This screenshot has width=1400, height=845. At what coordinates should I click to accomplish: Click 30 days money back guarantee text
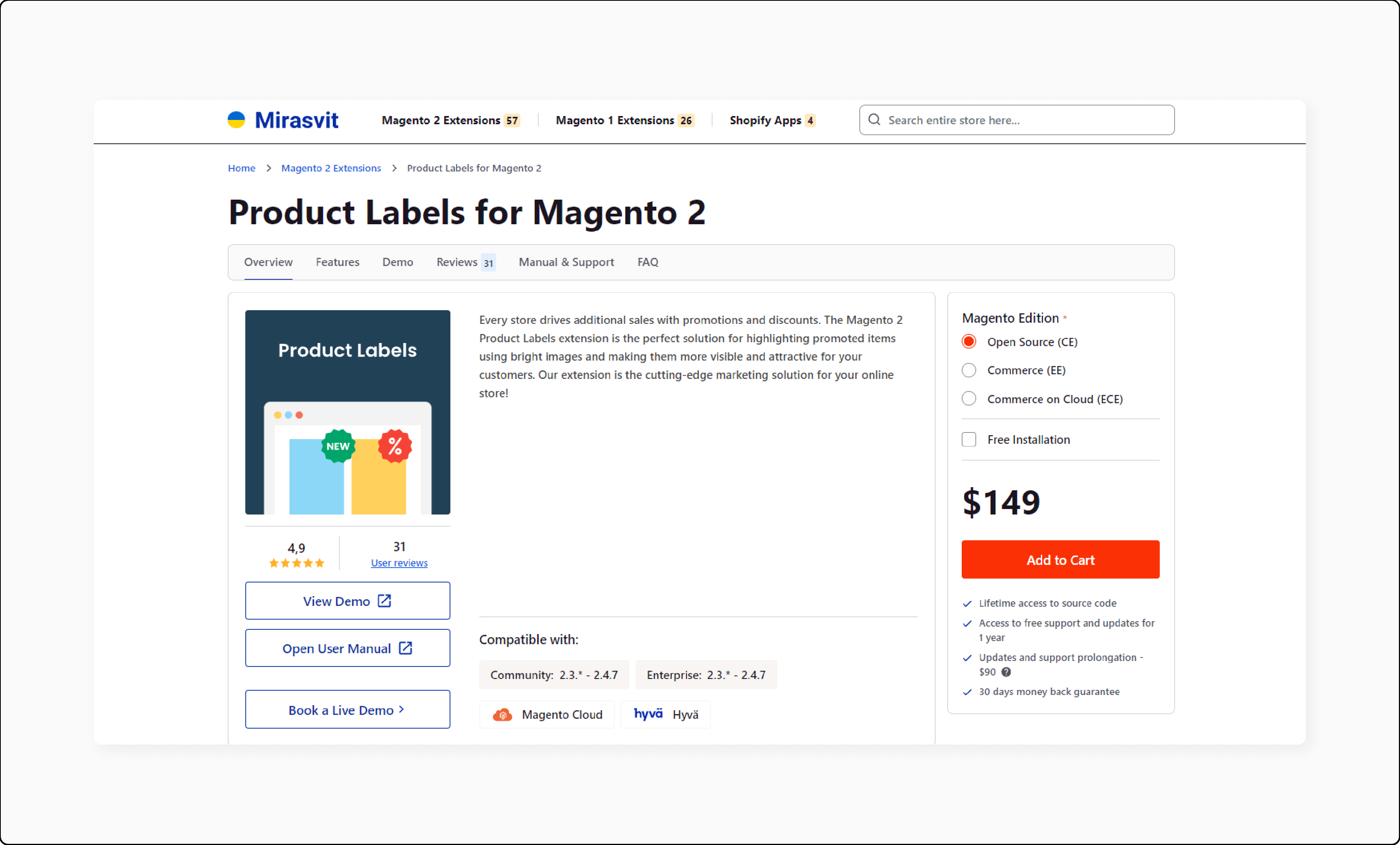pyautogui.click(x=1049, y=691)
